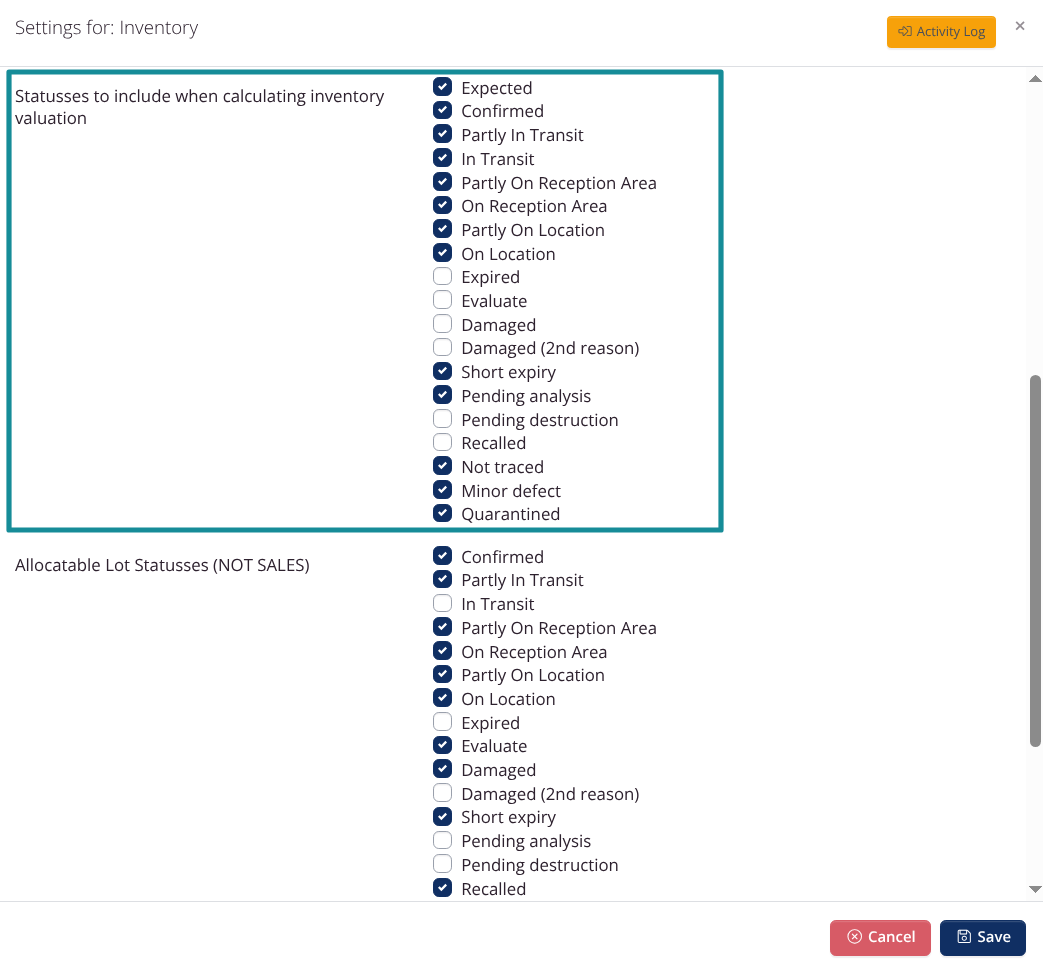Screen dimensions: 1043x973
Task: Open the Activity Log
Action: click(941, 32)
